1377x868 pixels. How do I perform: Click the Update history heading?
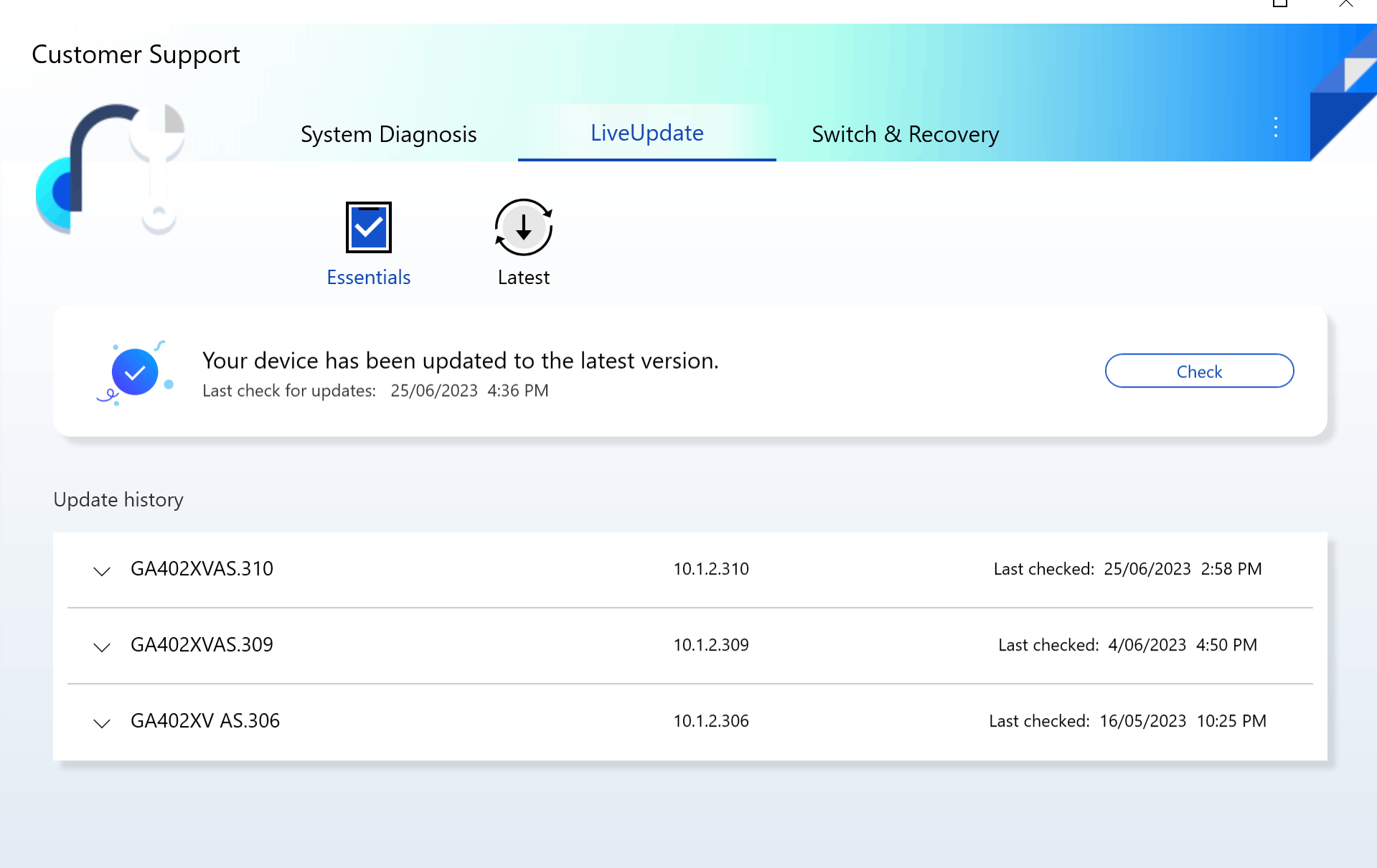tap(118, 499)
